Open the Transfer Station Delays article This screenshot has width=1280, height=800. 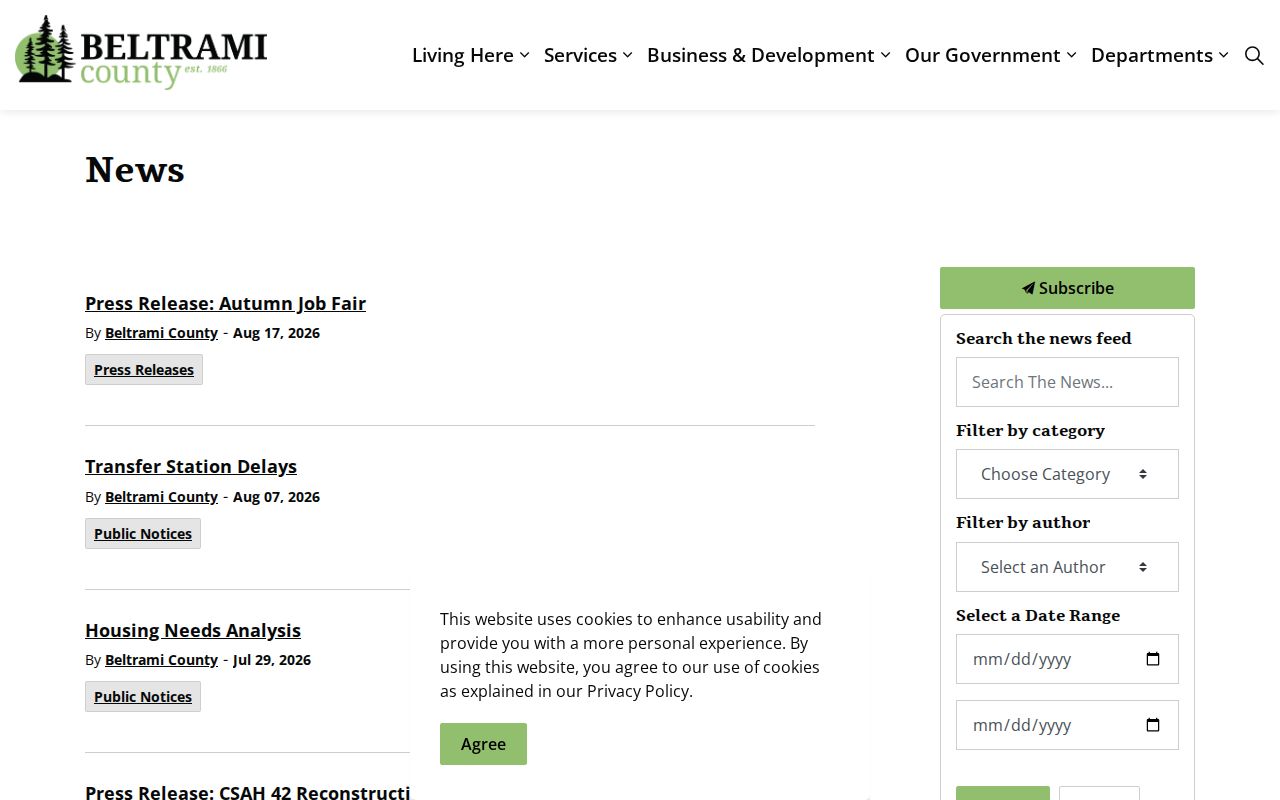[191, 466]
